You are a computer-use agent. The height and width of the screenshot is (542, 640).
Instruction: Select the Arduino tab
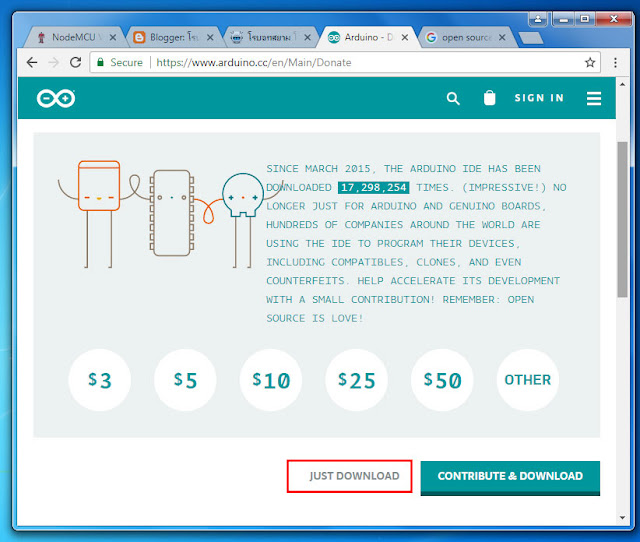[367, 38]
